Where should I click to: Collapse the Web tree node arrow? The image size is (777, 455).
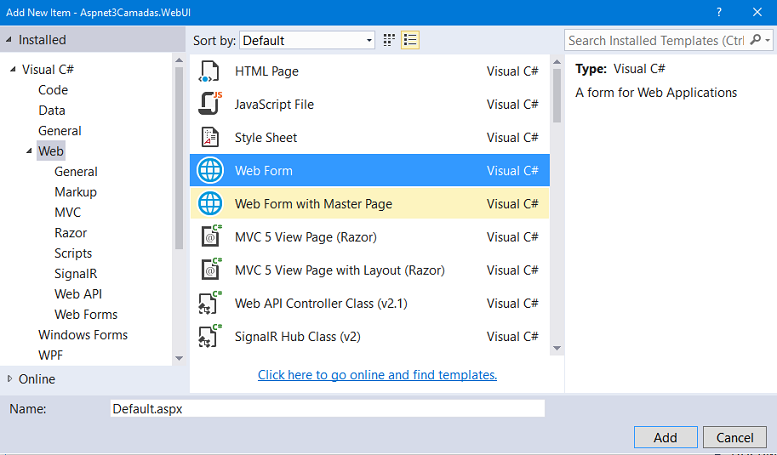(x=29, y=151)
